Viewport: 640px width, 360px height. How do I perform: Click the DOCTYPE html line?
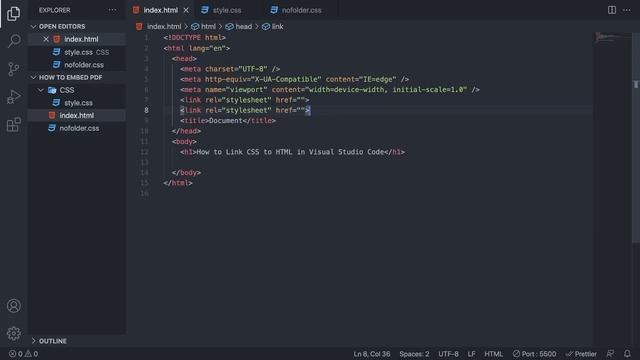coord(194,38)
